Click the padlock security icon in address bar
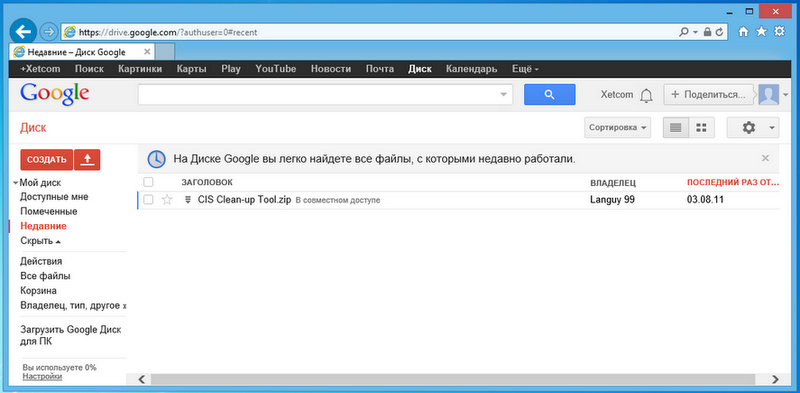Viewport: 800px width, 393px height. tap(708, 32)
